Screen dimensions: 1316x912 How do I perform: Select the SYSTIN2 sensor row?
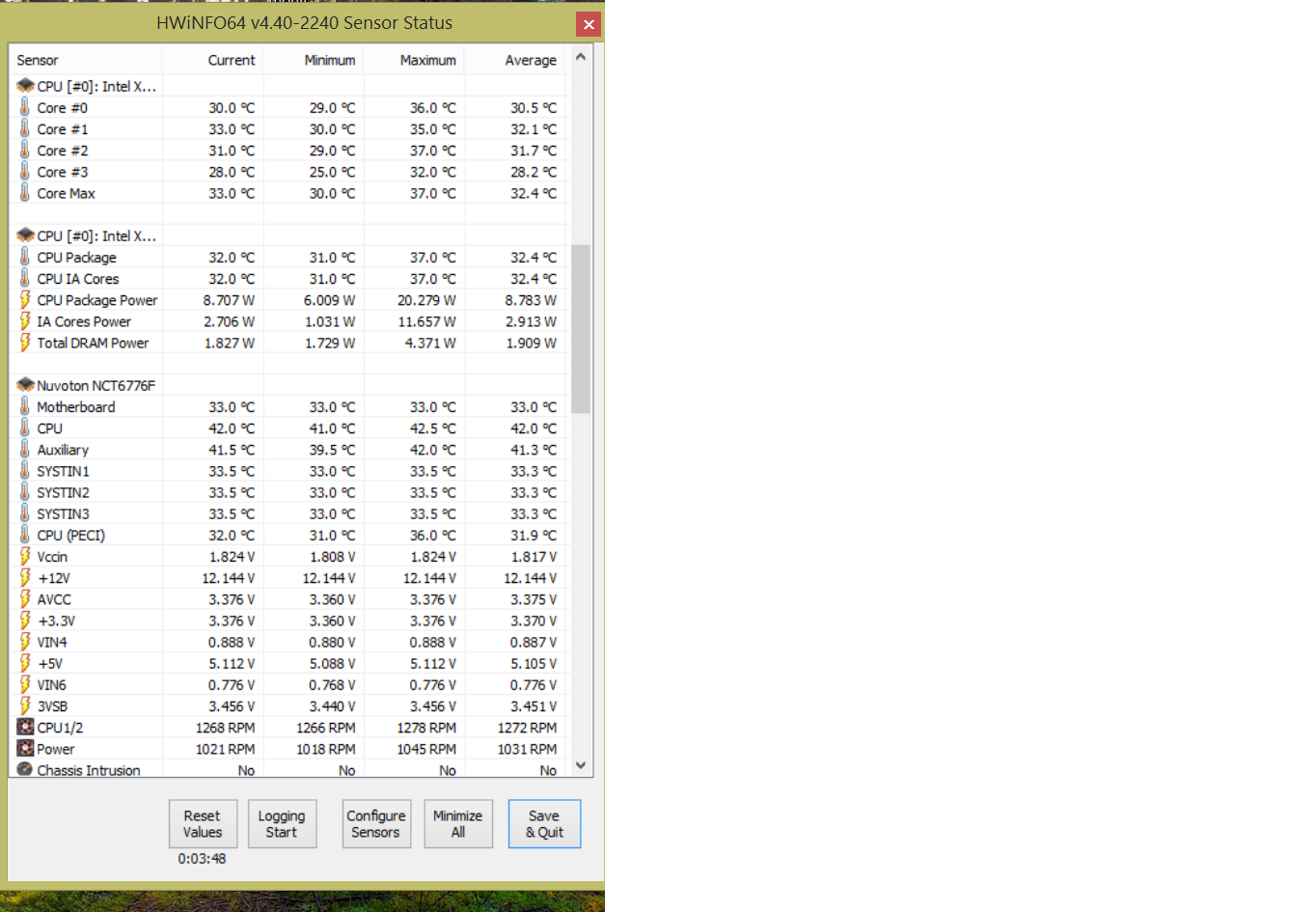[x=289, y=492]
